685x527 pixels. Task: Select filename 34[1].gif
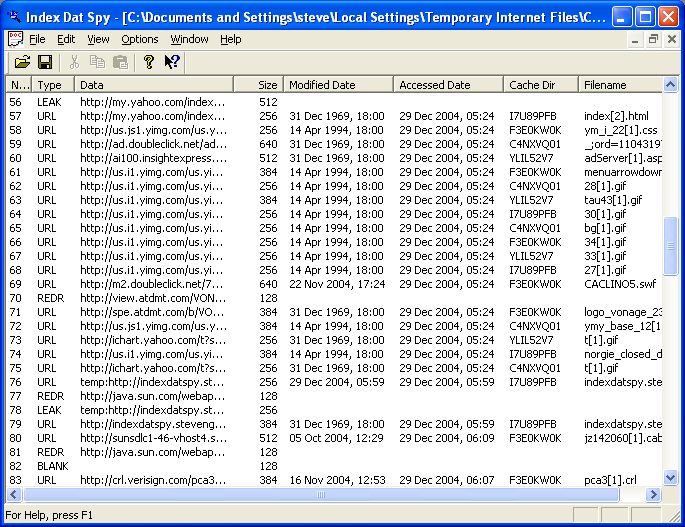605,242
